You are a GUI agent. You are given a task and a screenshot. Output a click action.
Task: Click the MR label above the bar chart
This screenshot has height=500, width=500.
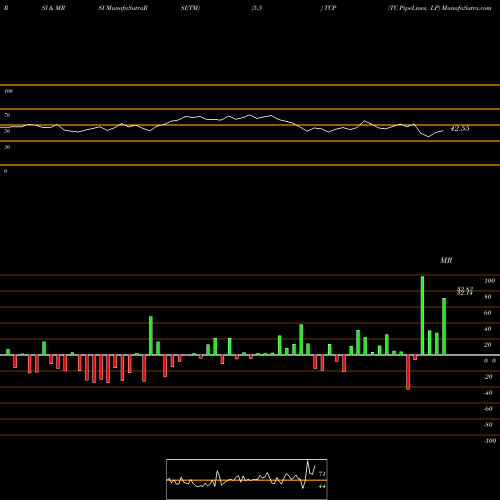tap(446, 260)
